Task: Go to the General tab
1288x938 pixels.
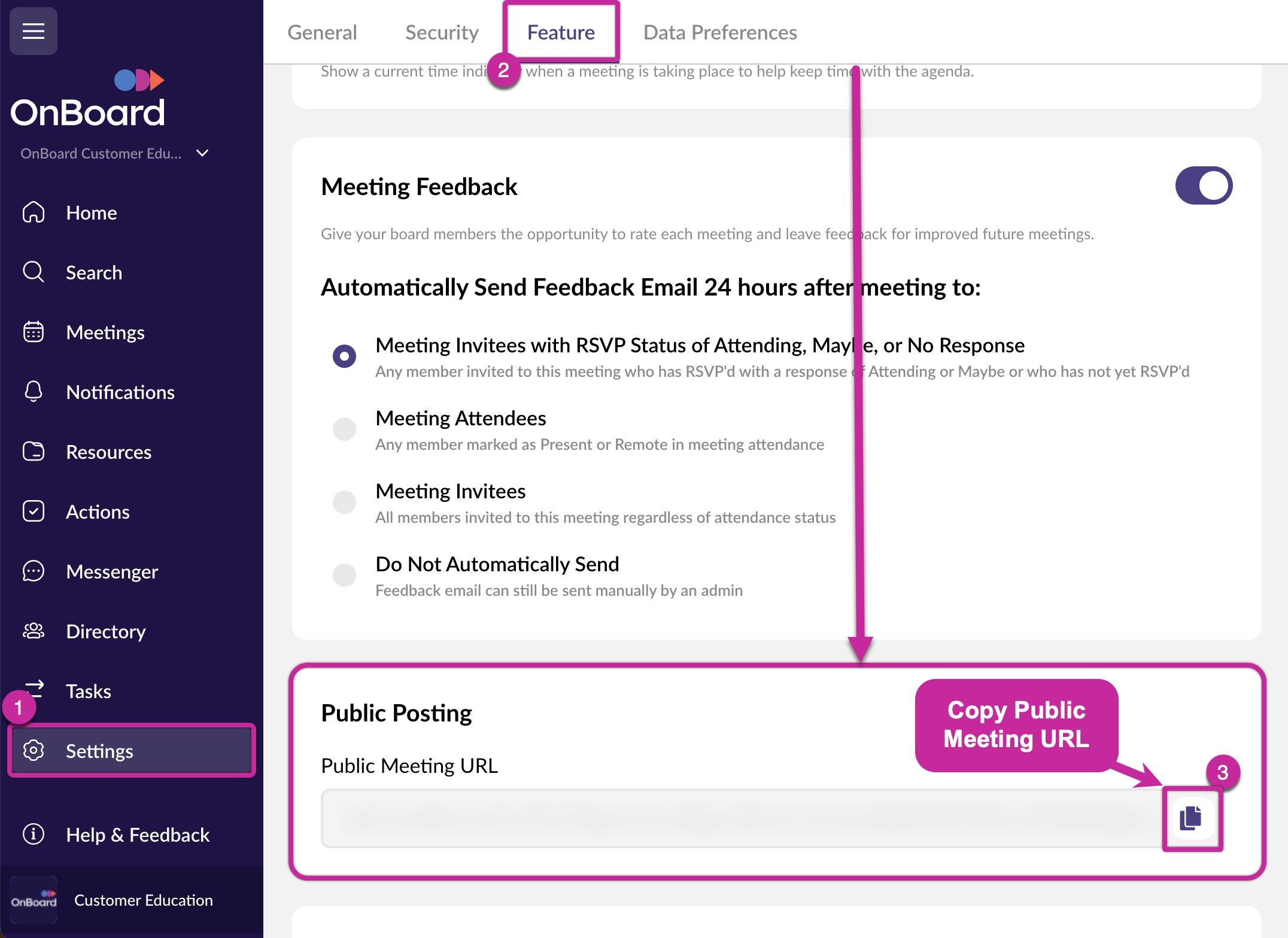Action: 322,32
